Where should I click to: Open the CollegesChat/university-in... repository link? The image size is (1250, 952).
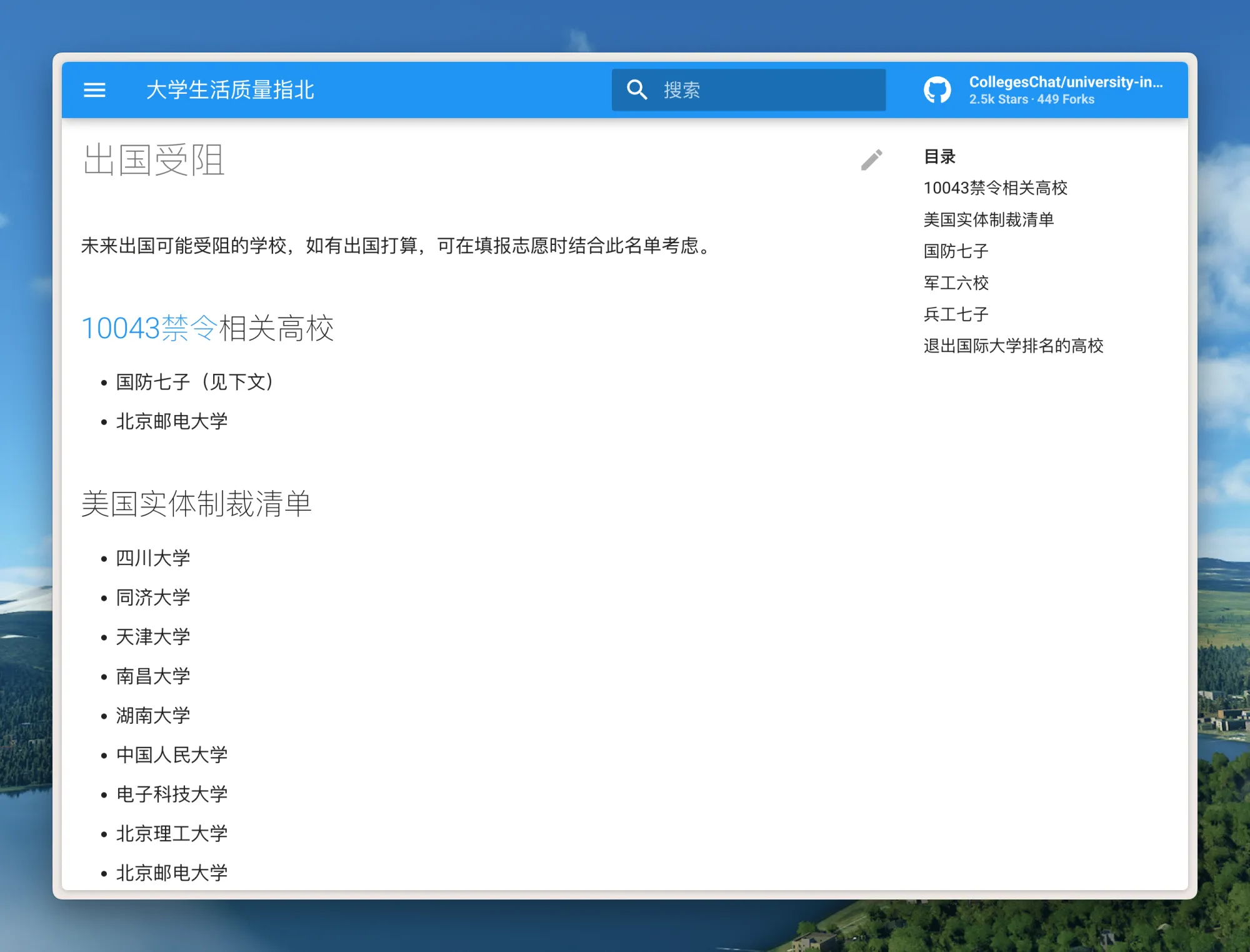click(x=1065, y=82)
